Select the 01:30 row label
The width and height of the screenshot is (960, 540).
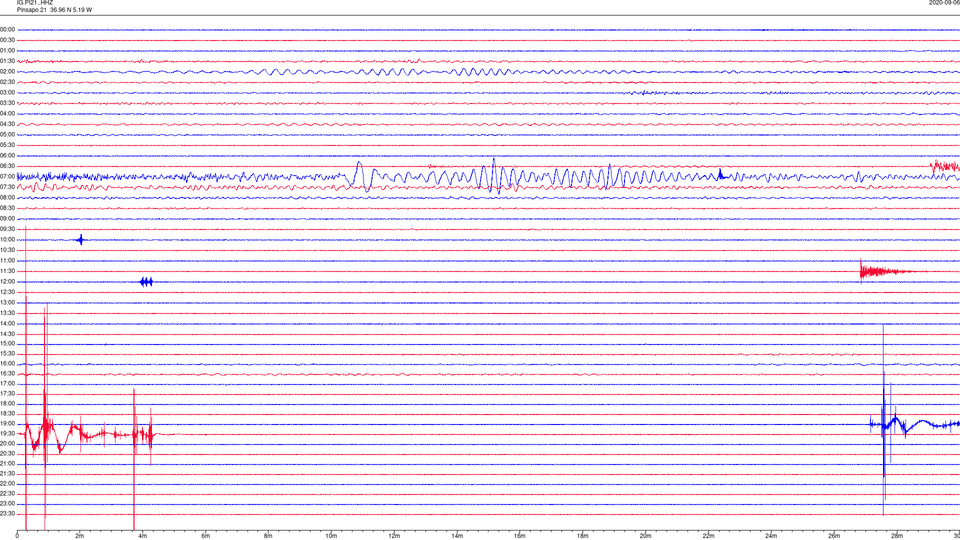tap(7, 61)
